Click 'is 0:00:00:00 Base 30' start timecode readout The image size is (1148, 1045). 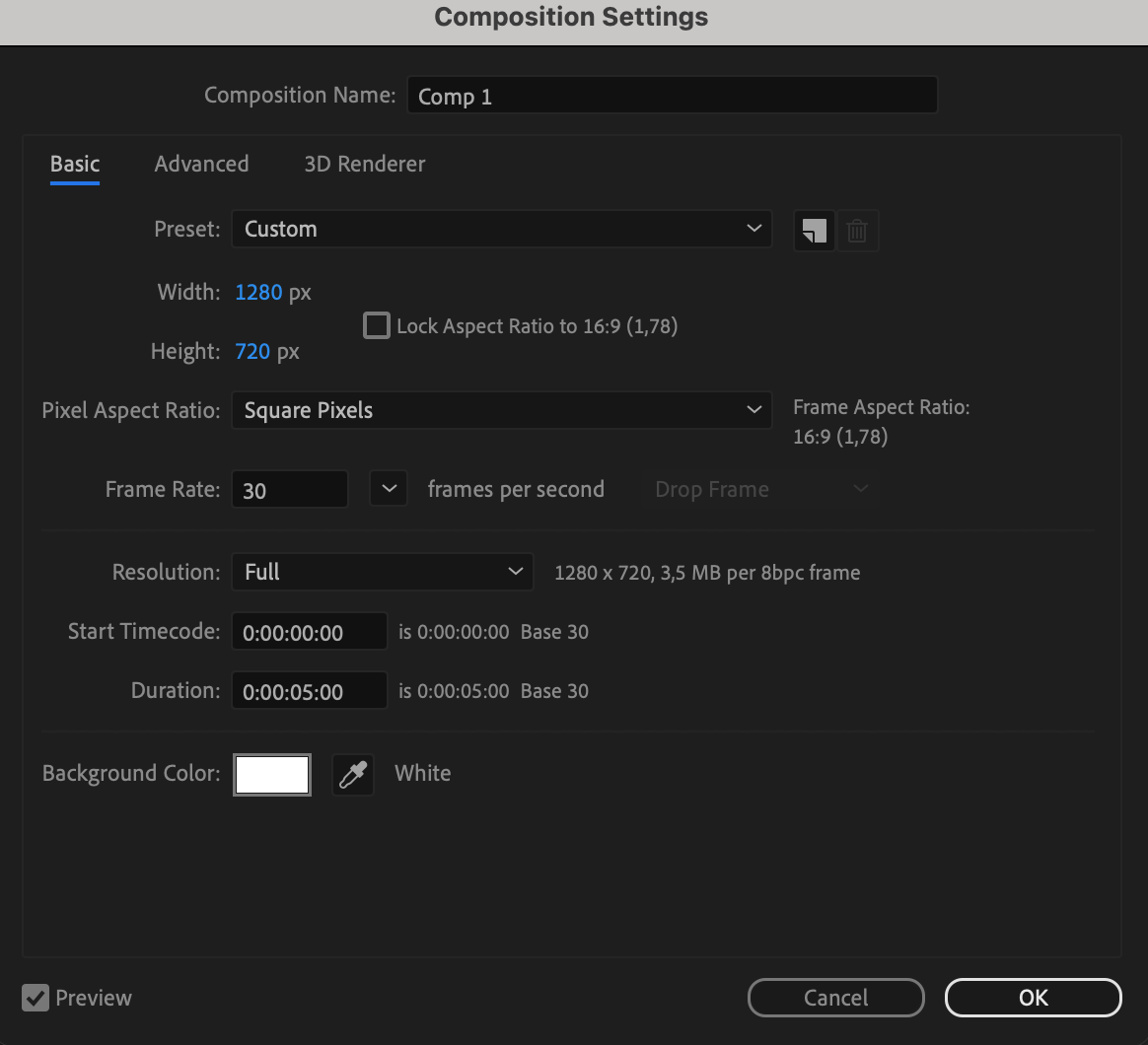click(x=493, y=632)
